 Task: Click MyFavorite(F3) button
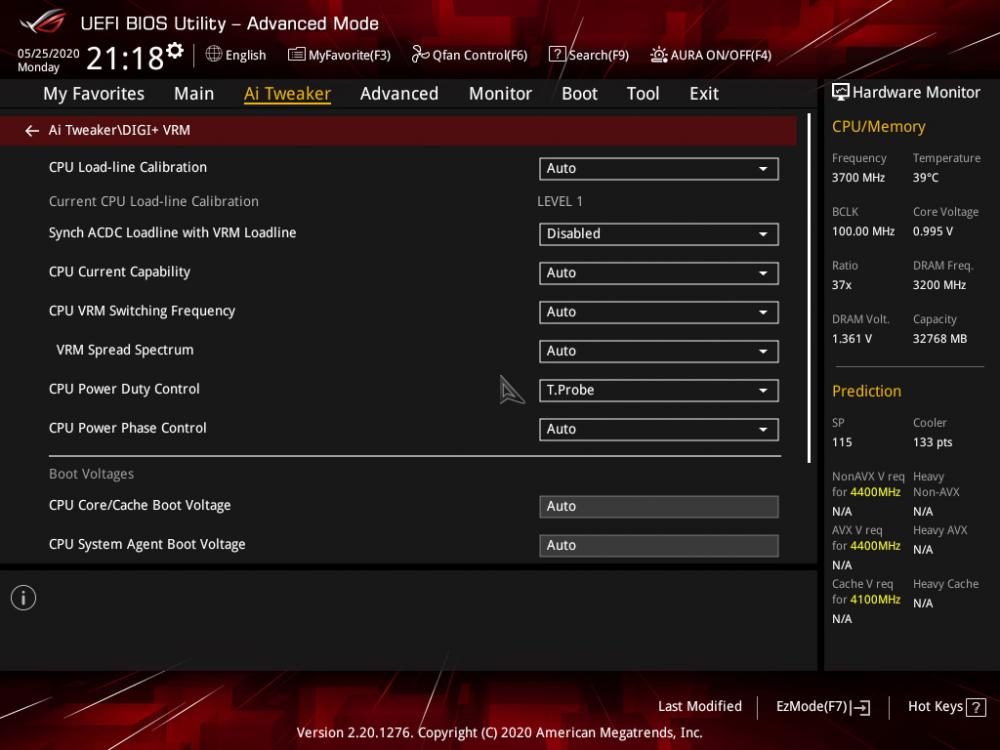click(x=339, y=55)
